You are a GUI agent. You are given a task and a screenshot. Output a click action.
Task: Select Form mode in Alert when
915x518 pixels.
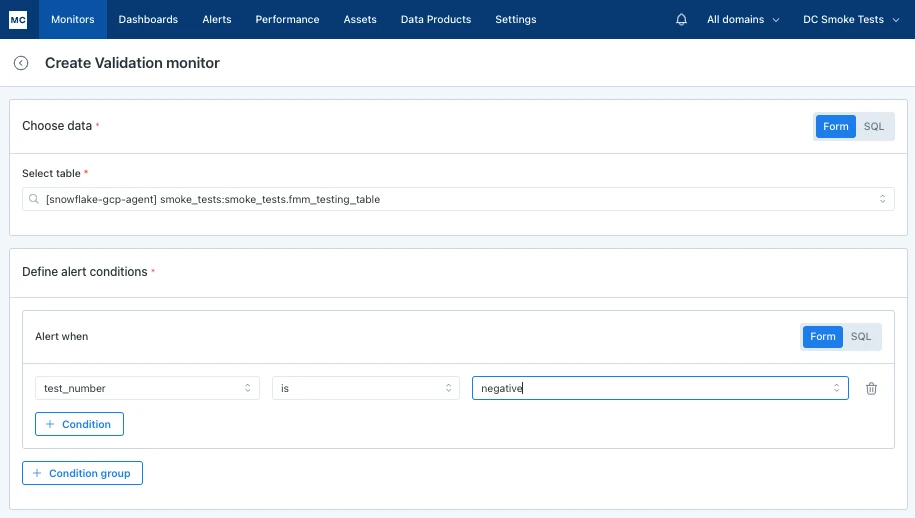(822, 337)
